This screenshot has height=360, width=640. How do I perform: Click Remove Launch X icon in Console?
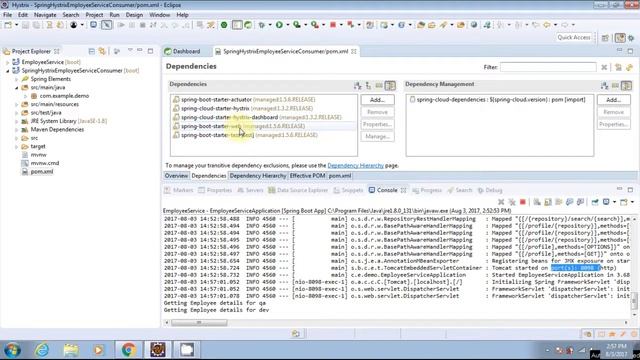[501, 202]
